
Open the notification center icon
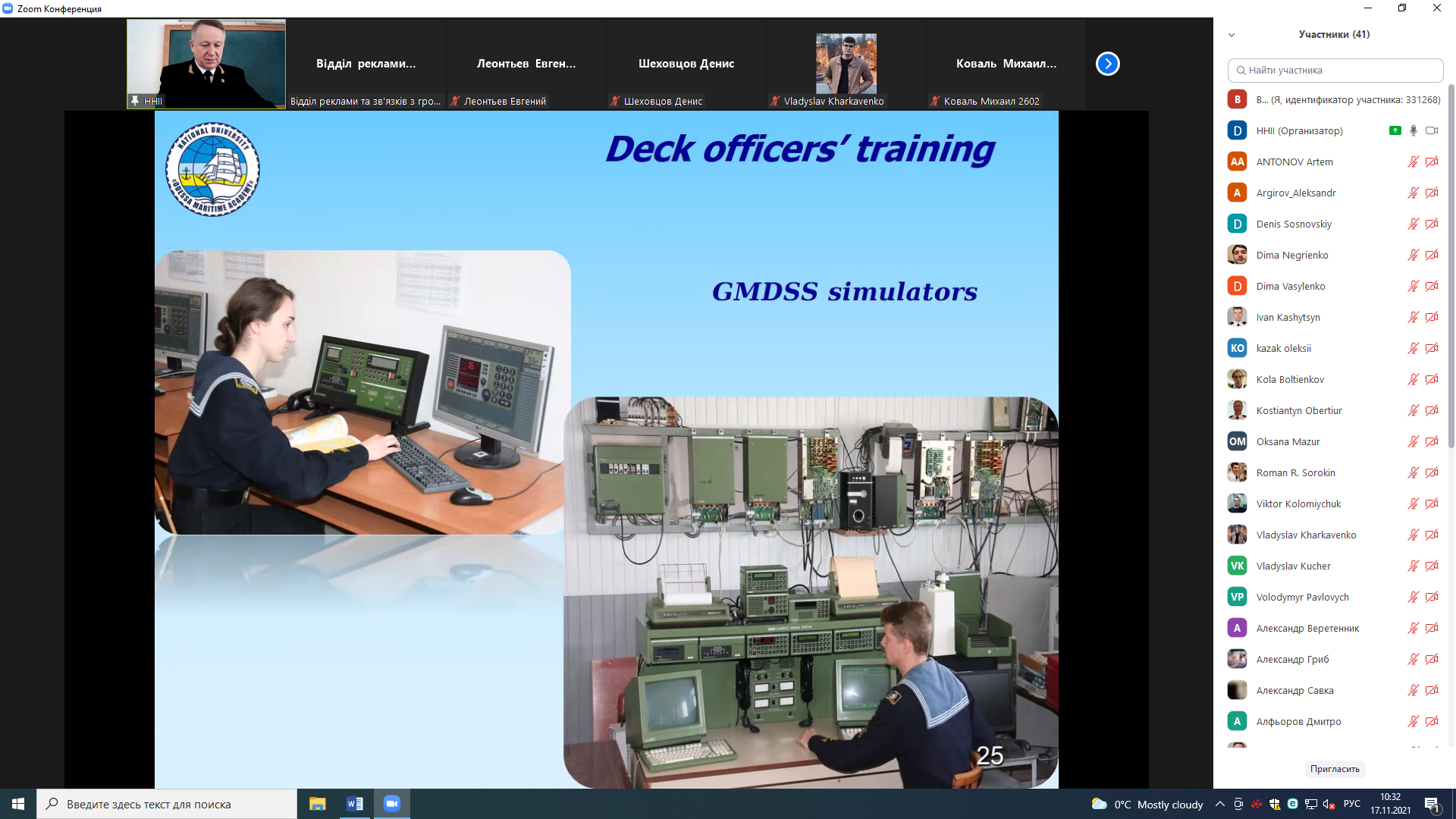point(1432,804)
